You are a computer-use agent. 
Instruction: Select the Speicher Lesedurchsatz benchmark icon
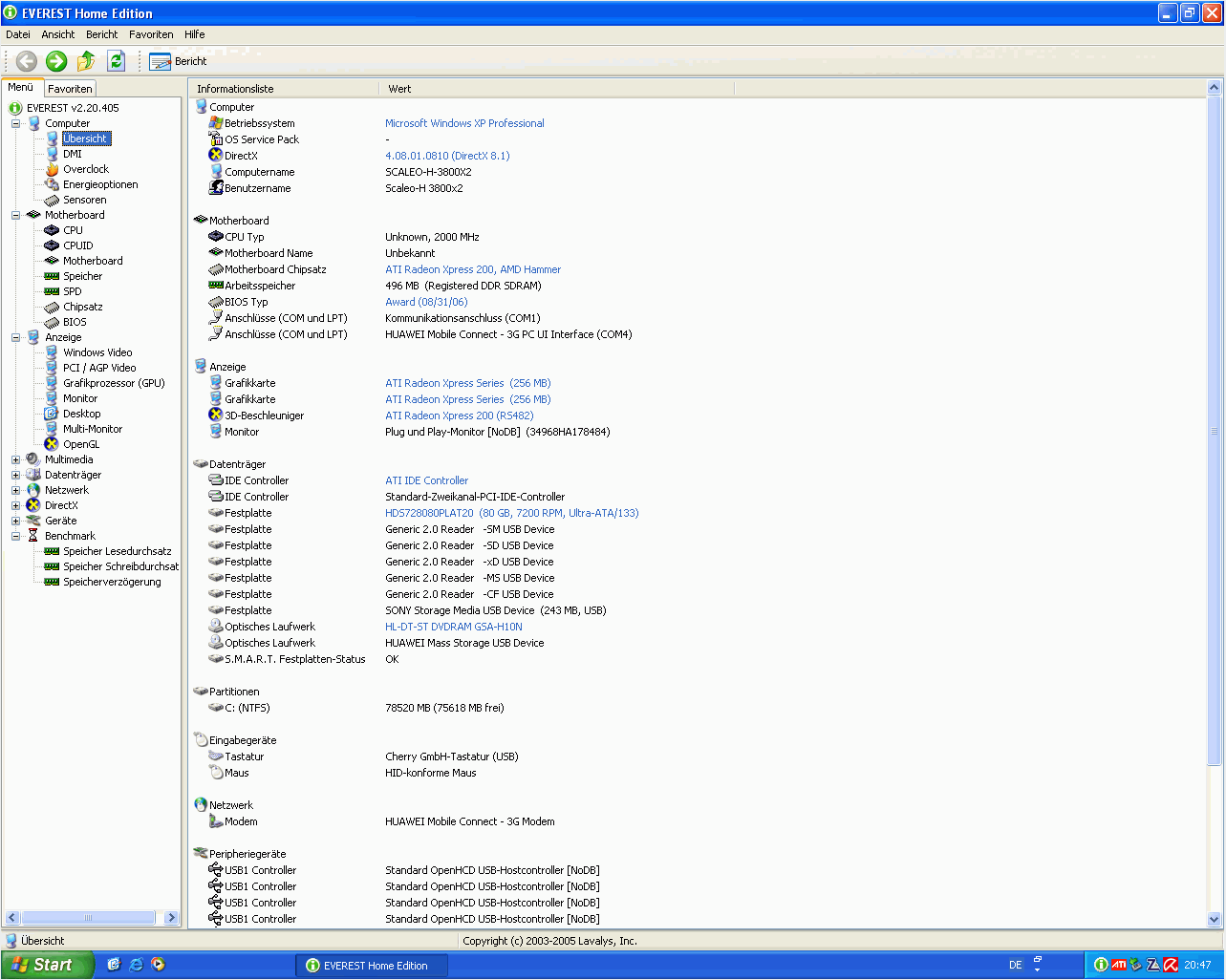52,551
